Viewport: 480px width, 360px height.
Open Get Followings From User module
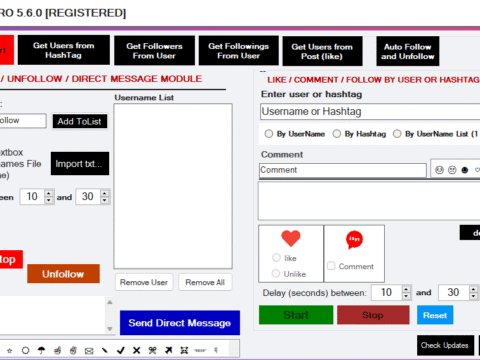tap(239, 51)
